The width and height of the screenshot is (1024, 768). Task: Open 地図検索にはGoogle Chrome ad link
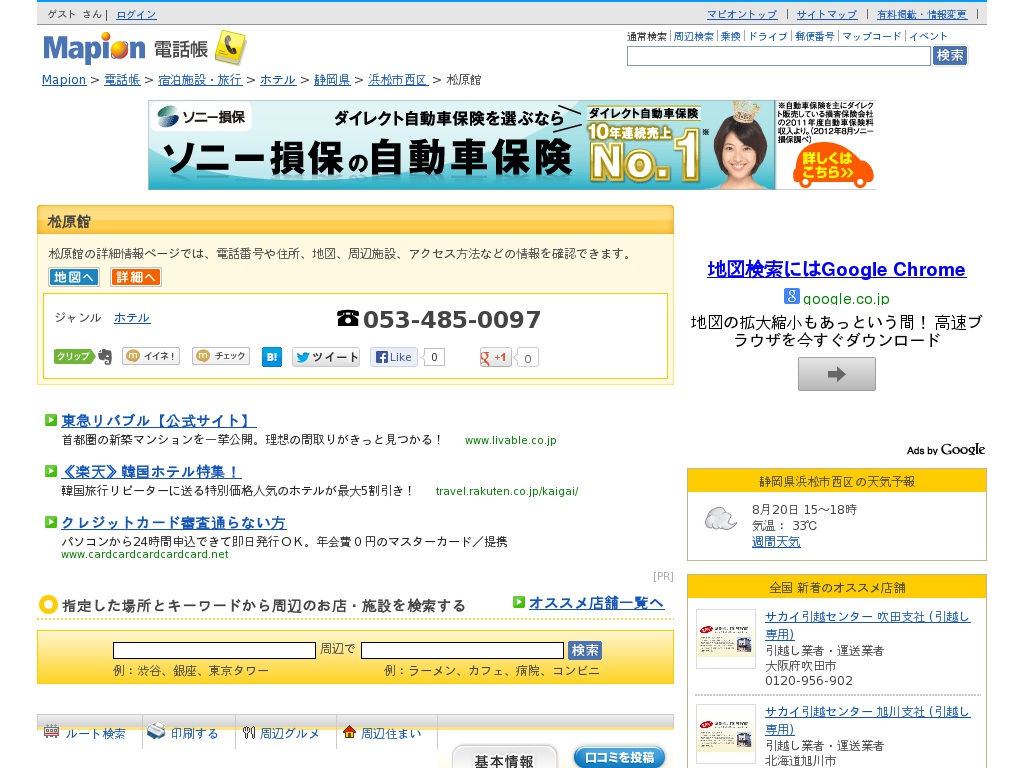pyautogui.click(x=837, y=269)
